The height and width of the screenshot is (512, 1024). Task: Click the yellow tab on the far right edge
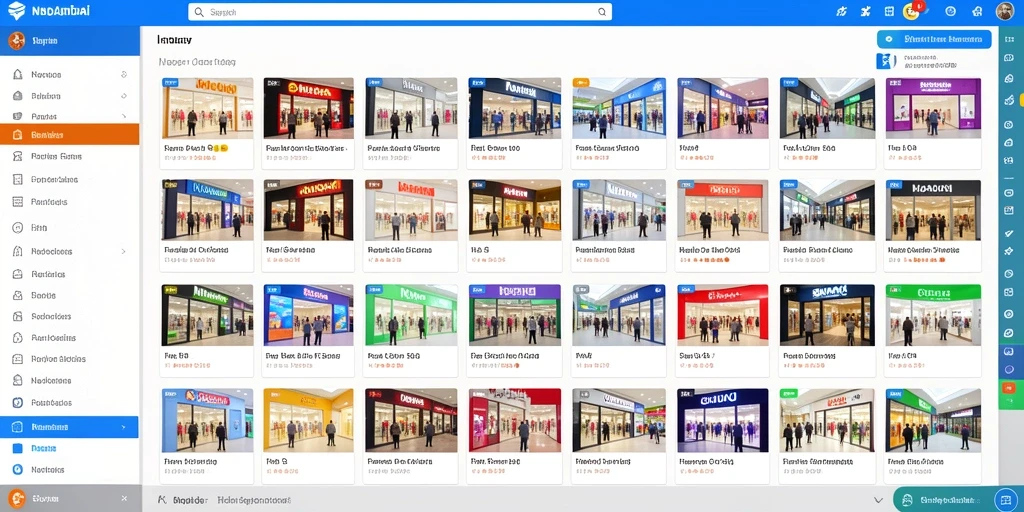point(1021,98)
